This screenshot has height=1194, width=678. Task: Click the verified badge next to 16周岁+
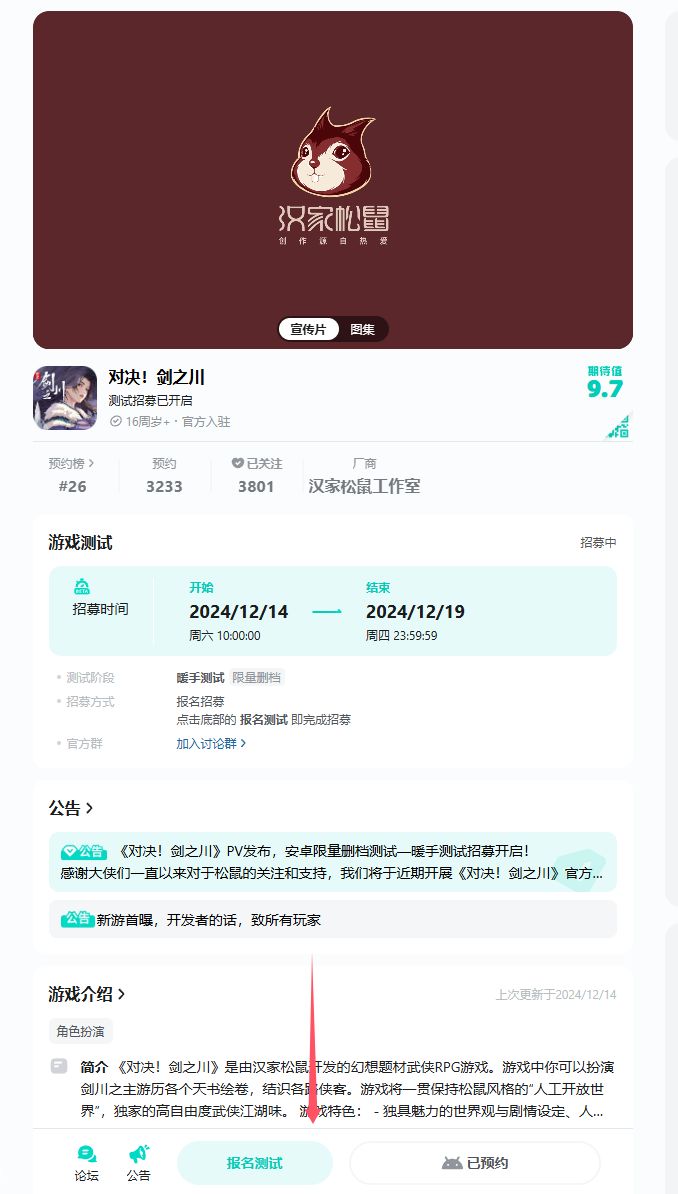pyautogui.click(x=116, y=421)
